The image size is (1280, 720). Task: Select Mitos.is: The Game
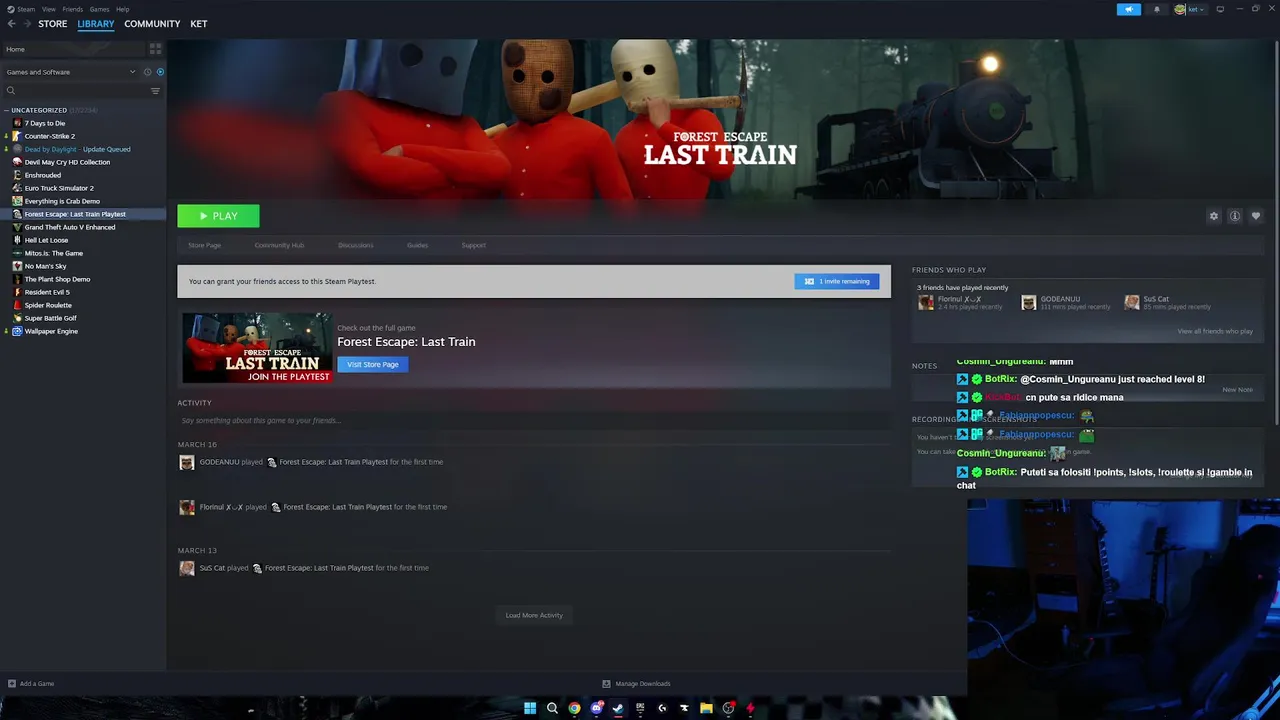pos(53,253)
